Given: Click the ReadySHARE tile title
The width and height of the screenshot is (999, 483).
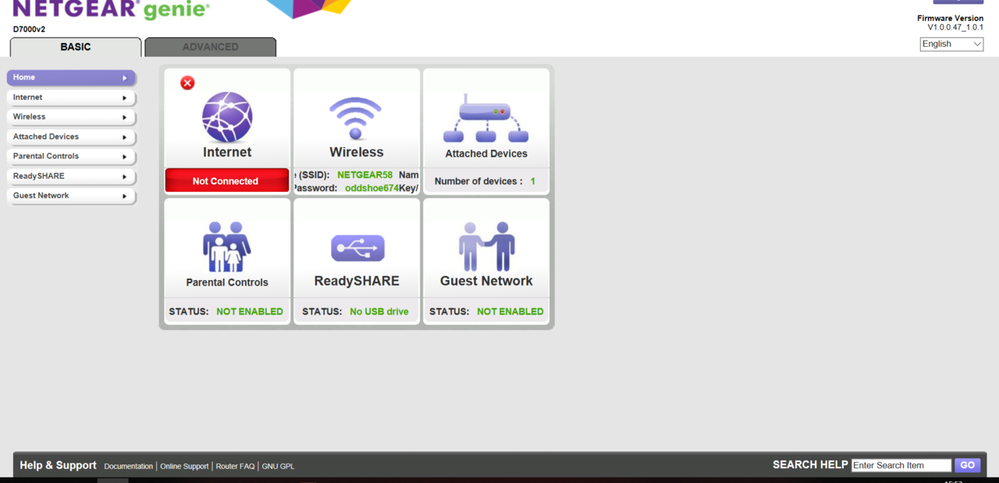Looking at the screenshot, I should point(357,281).
